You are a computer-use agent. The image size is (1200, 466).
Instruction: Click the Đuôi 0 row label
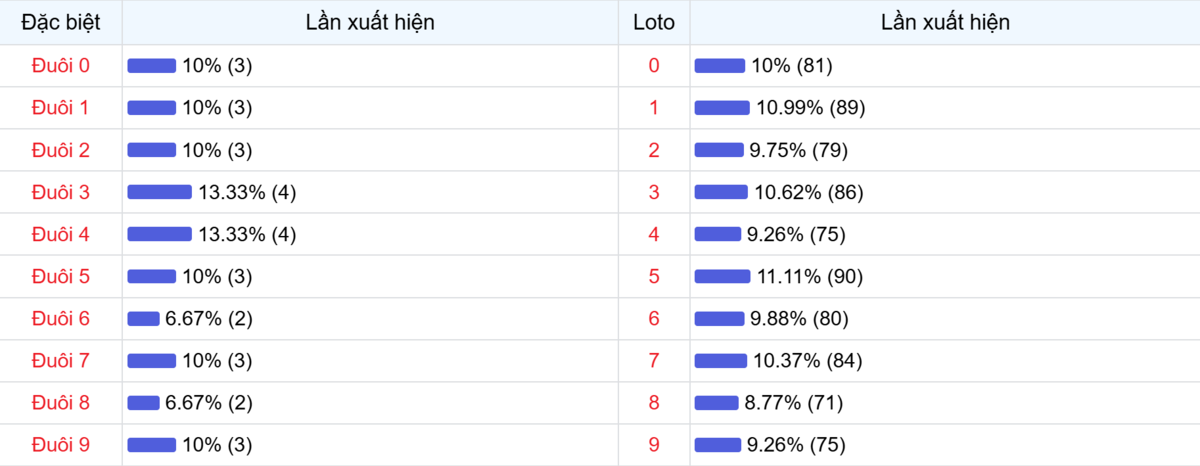[x=61, y=66]
